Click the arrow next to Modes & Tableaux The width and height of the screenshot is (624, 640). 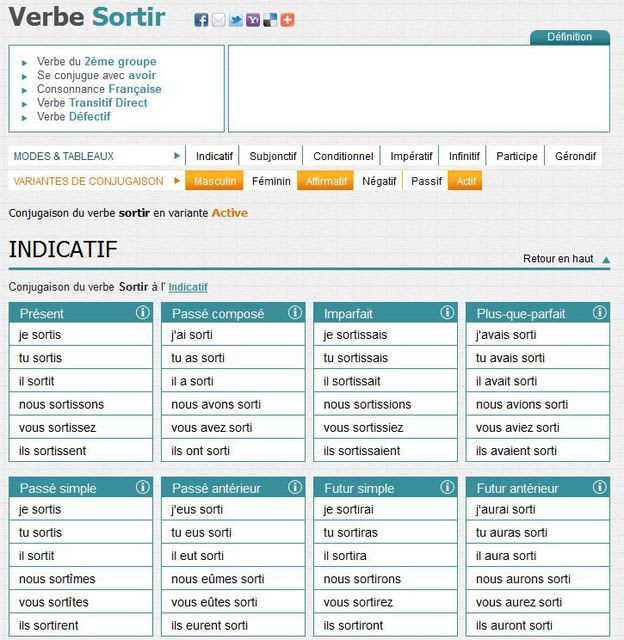177,156
